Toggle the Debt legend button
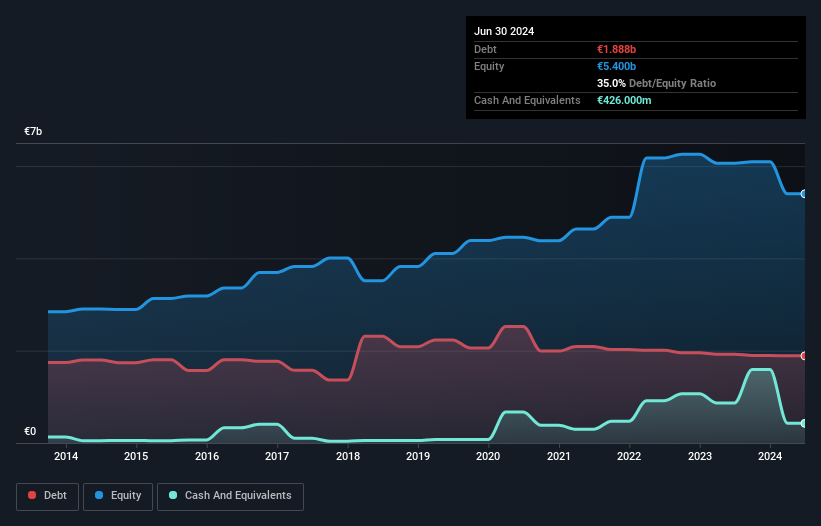 point(48,496)
